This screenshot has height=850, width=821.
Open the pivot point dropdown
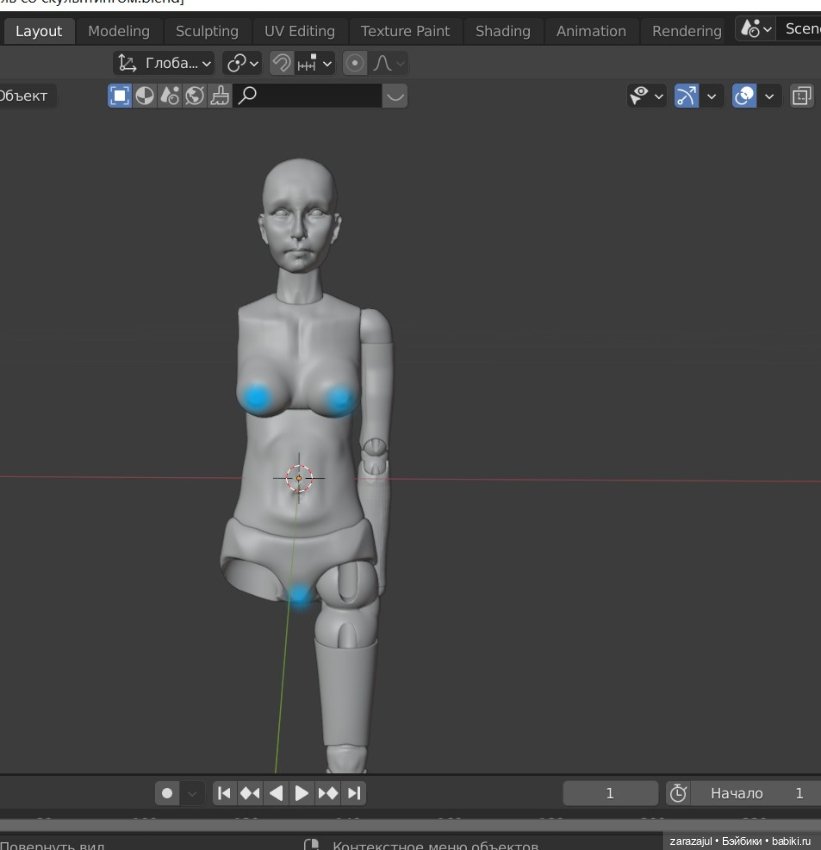pyautogui.click(x=242, y=63)
